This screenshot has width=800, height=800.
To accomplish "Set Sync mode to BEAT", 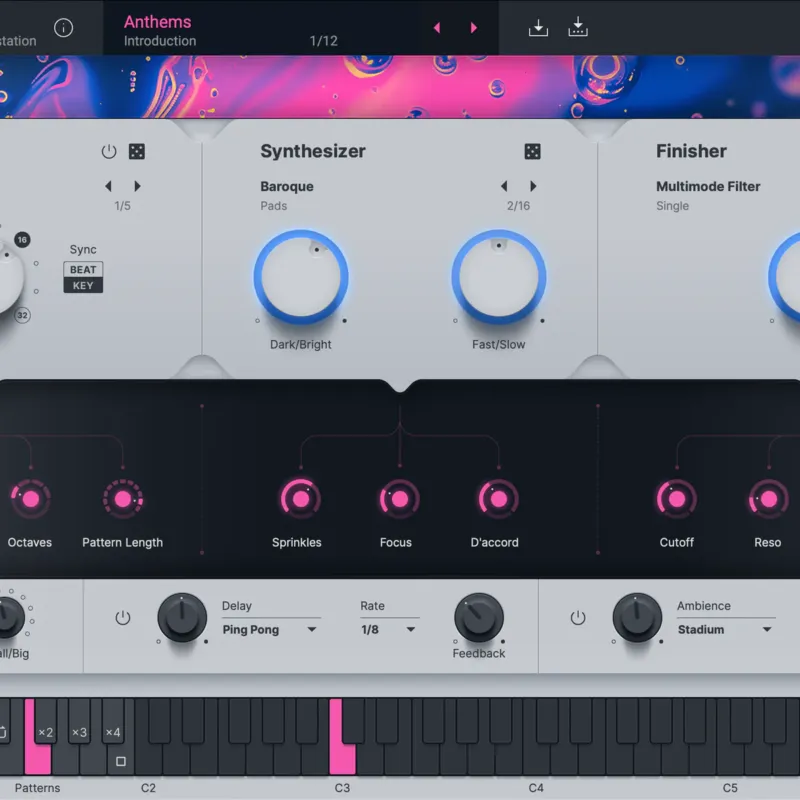I will coord(83,269).
